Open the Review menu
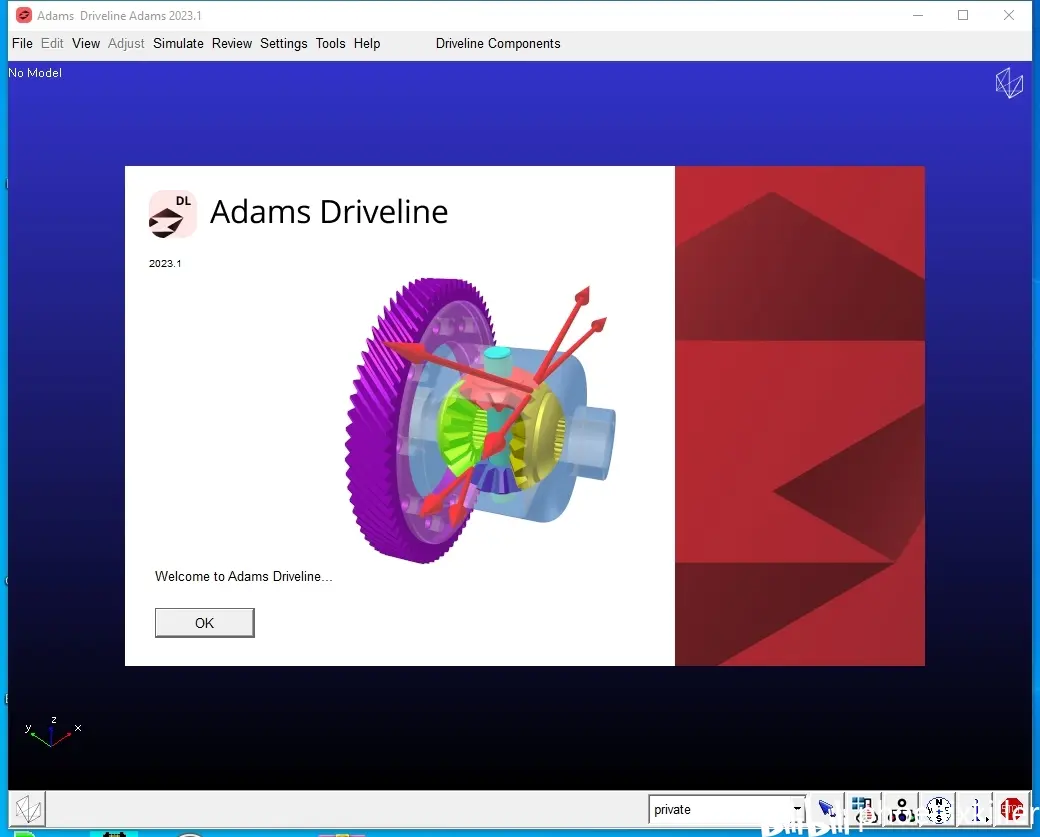This screenshot has width=1040, height=837. pos(231,44)
